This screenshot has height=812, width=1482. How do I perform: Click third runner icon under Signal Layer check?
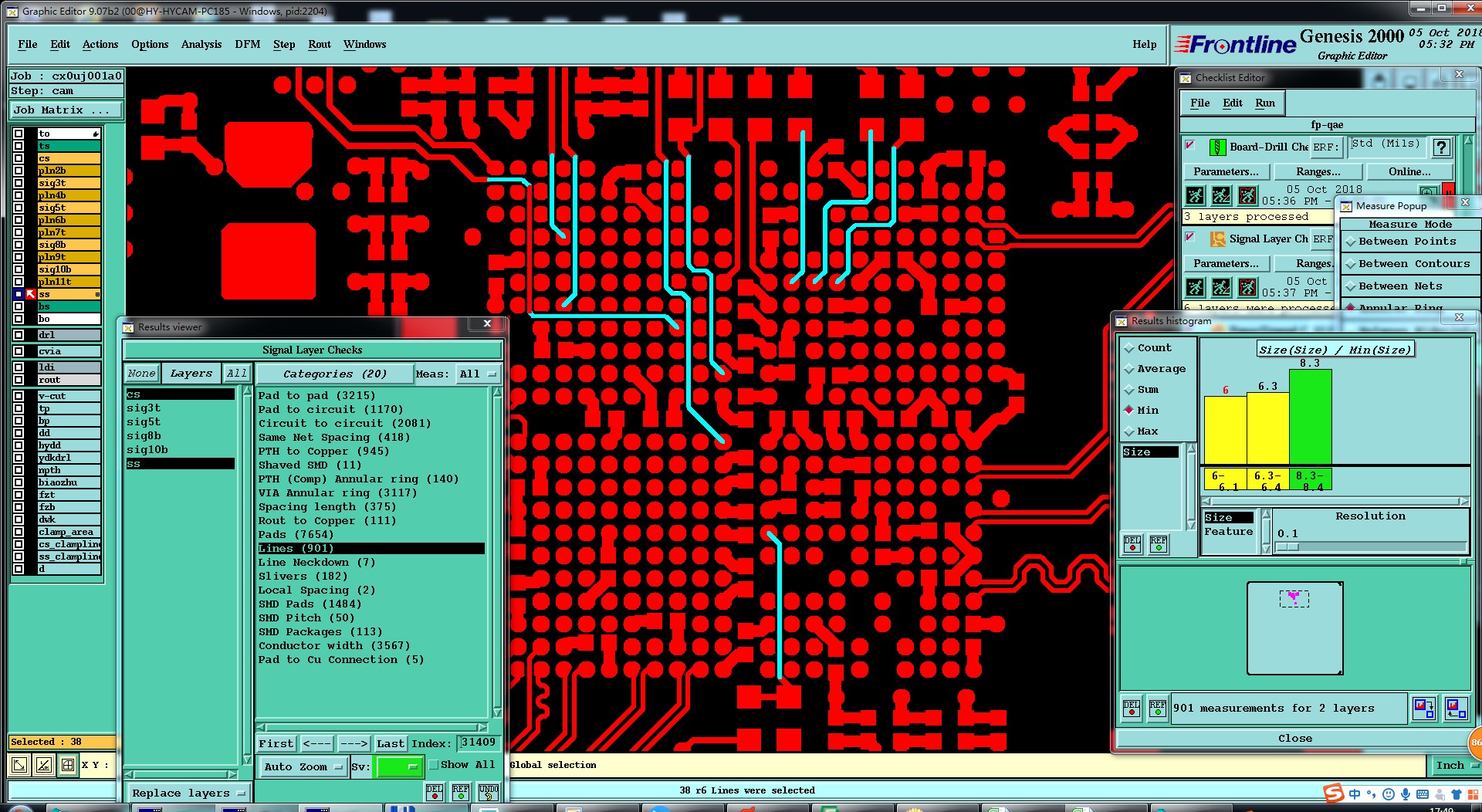(1247, 288)
